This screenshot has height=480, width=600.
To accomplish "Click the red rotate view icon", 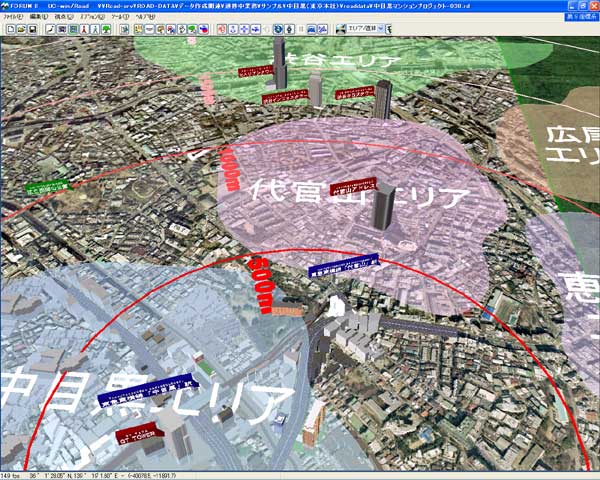I will 222,29.
